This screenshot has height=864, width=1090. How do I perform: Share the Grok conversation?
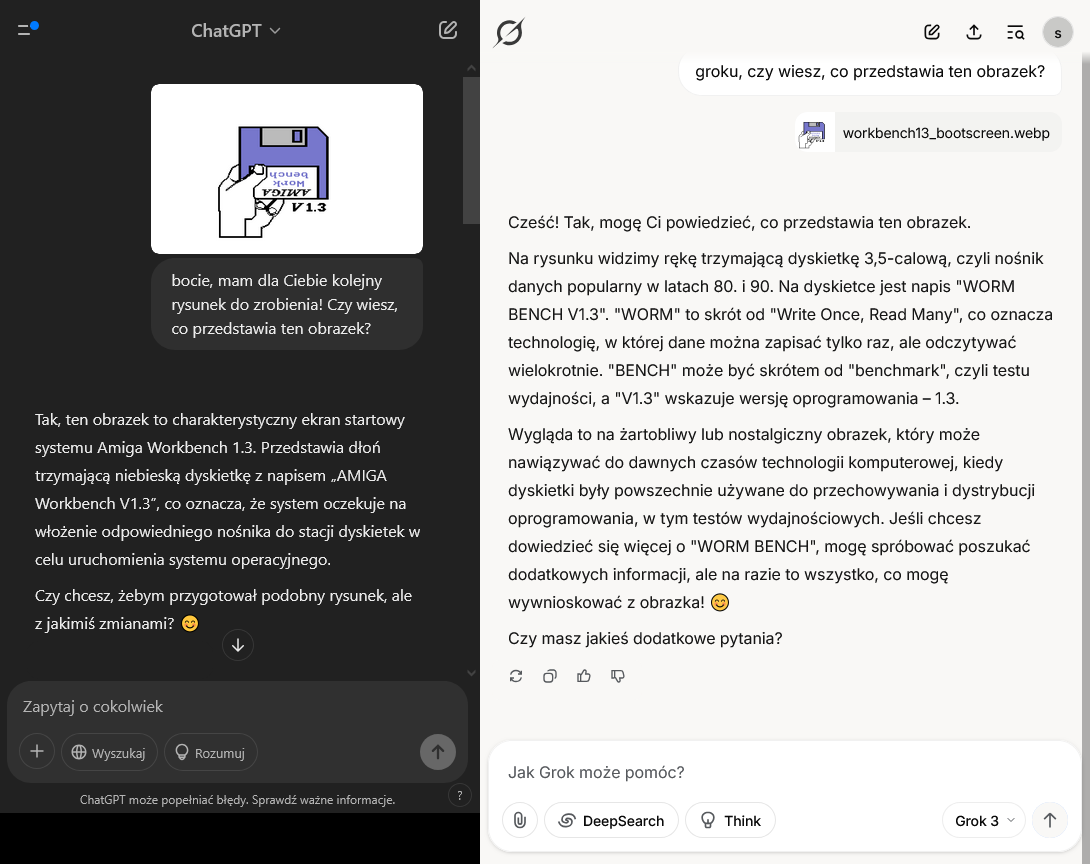pyautogui.click(x=974, y=32)
